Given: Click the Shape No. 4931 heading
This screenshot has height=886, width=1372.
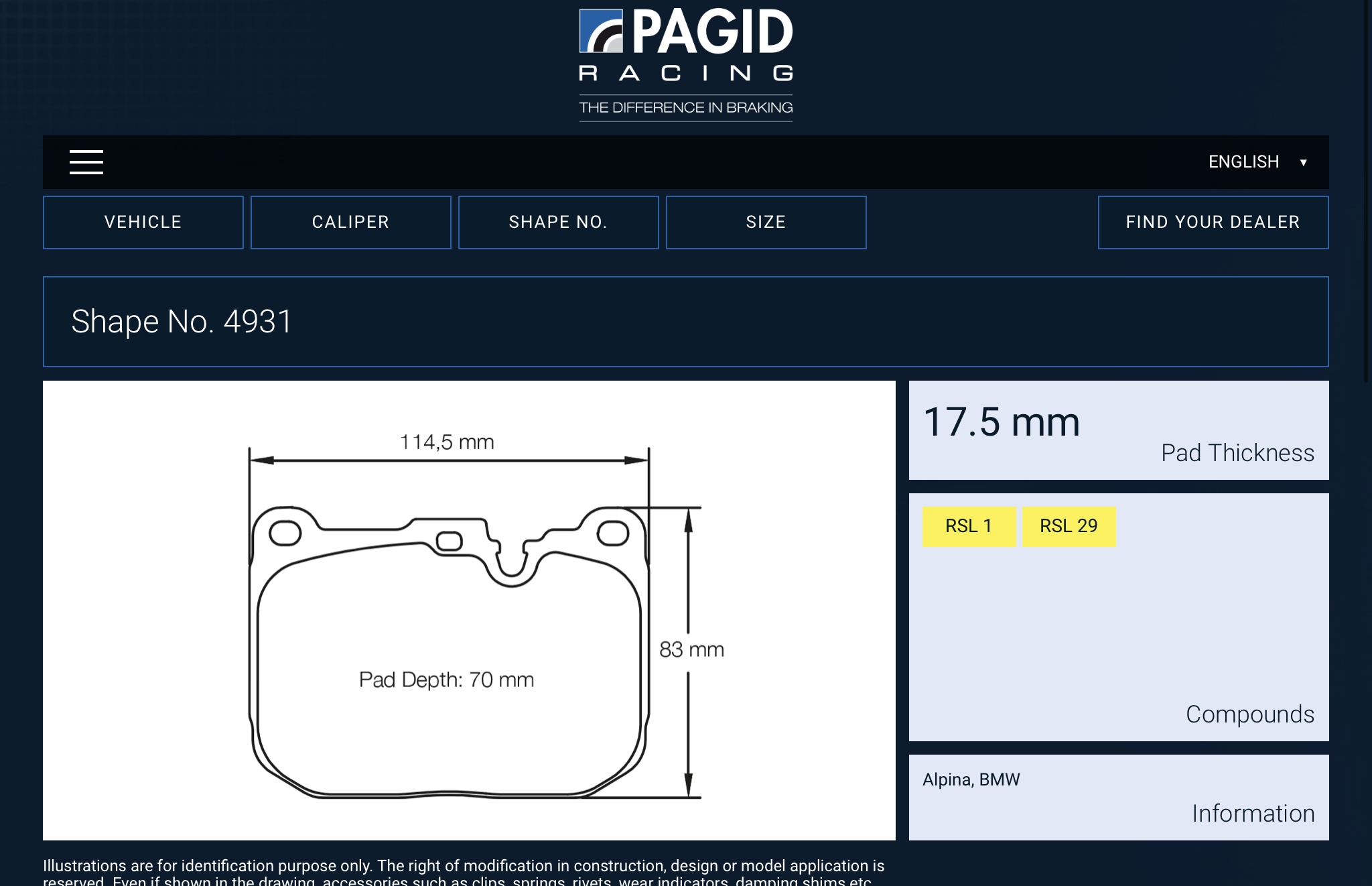Looking at the screenshot, I should click(x=182, y=322).
